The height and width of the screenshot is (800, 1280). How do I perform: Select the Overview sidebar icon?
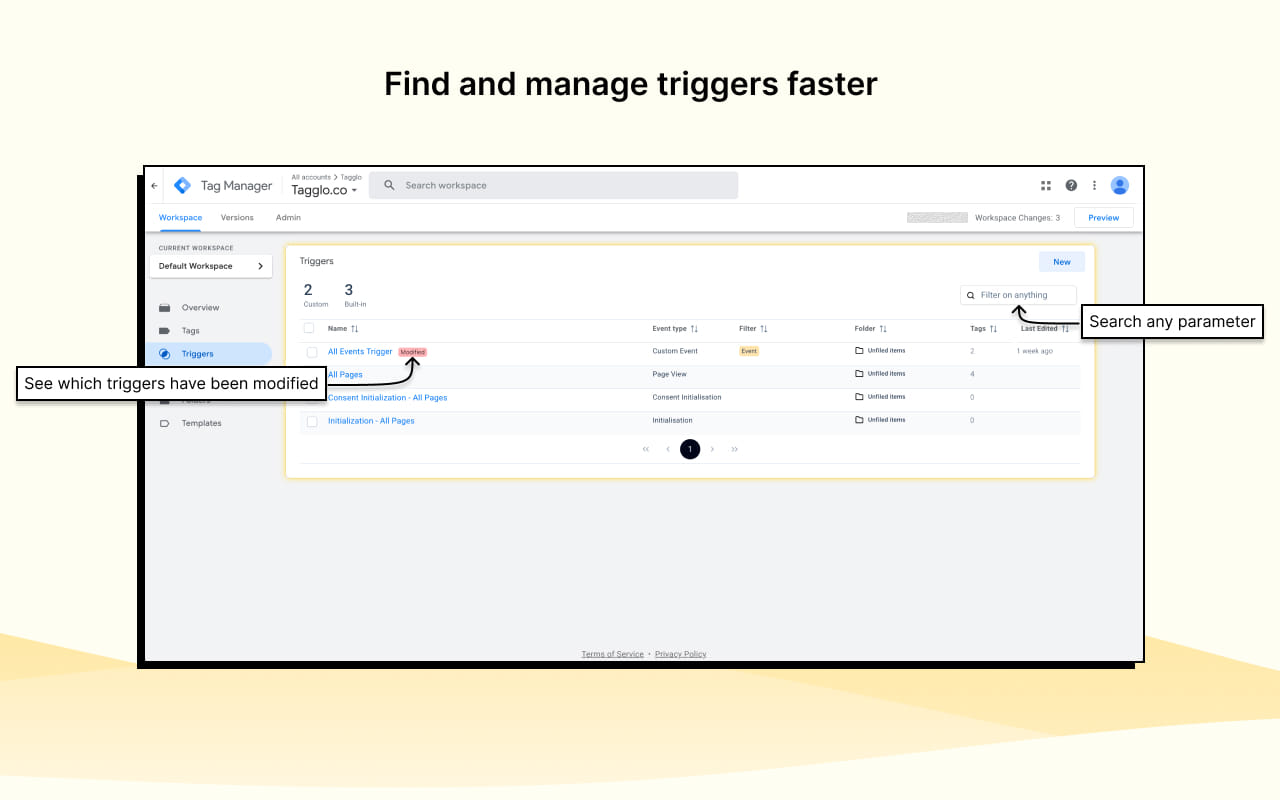(x=166, y=307)
